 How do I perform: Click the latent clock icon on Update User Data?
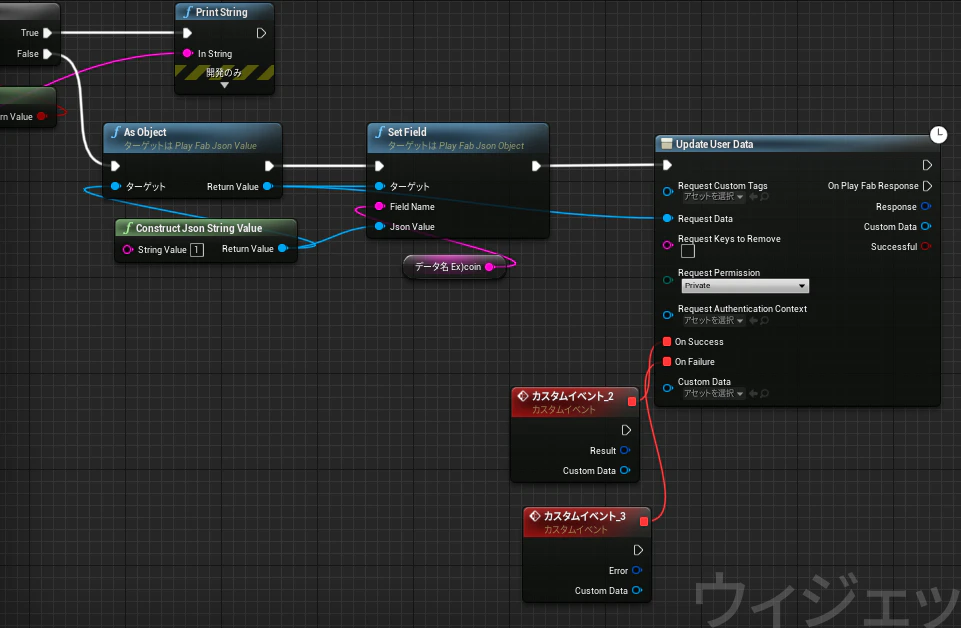pos(938,134)
